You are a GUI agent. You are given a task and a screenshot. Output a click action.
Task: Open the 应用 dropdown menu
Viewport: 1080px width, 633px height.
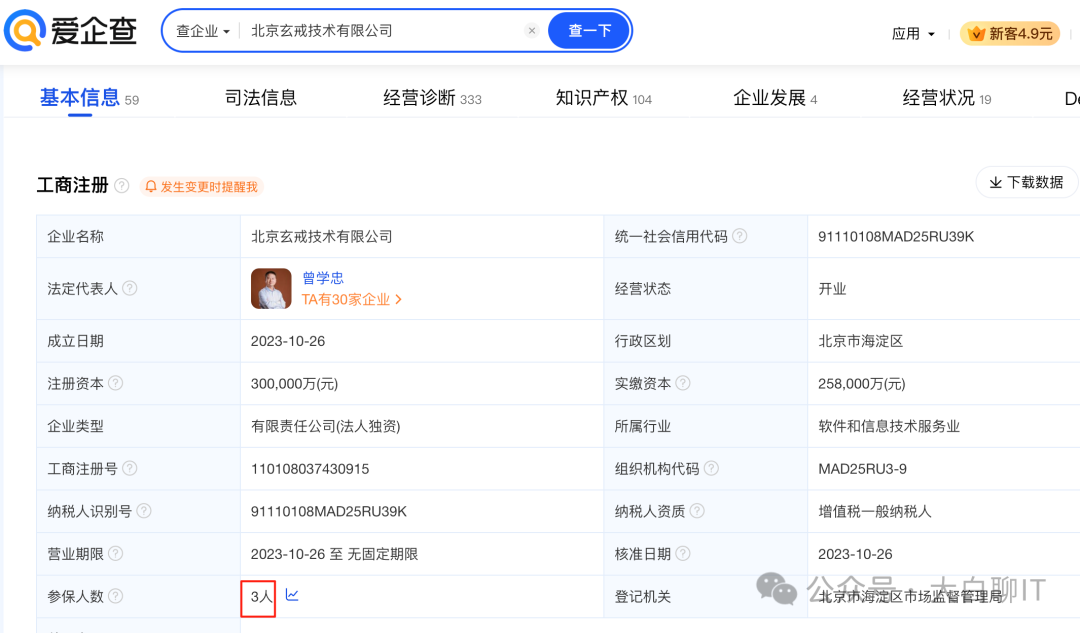click(x=913, y=32)
